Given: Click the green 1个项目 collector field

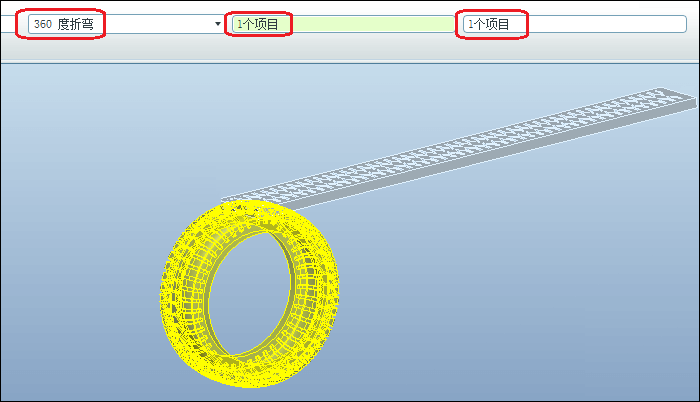Looking at the screenshot, I should tap(343, 24).
